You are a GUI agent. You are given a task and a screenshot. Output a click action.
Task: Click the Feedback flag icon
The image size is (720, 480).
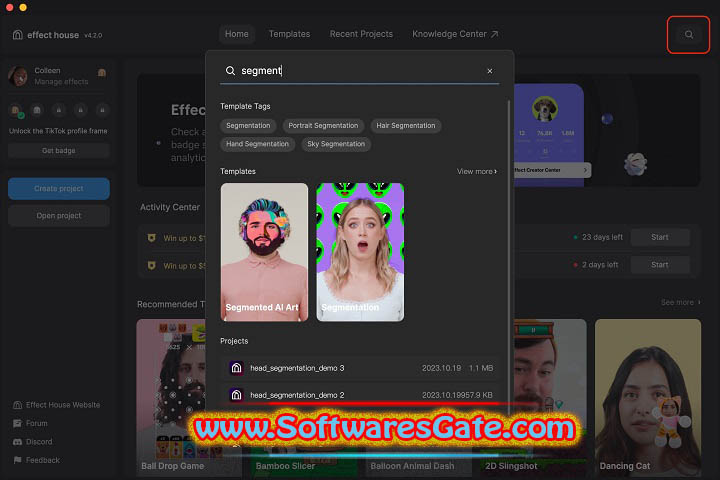pyautogui.click(x=17, y=460)
